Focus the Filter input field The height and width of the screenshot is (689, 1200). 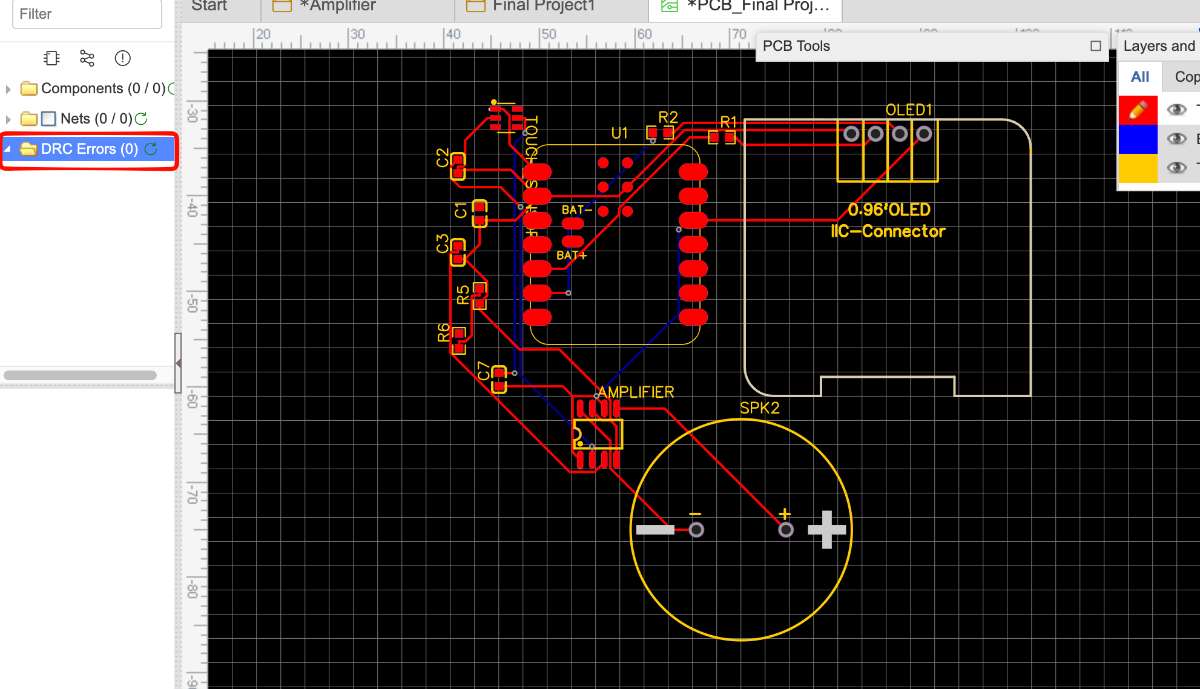coord(86,14)
